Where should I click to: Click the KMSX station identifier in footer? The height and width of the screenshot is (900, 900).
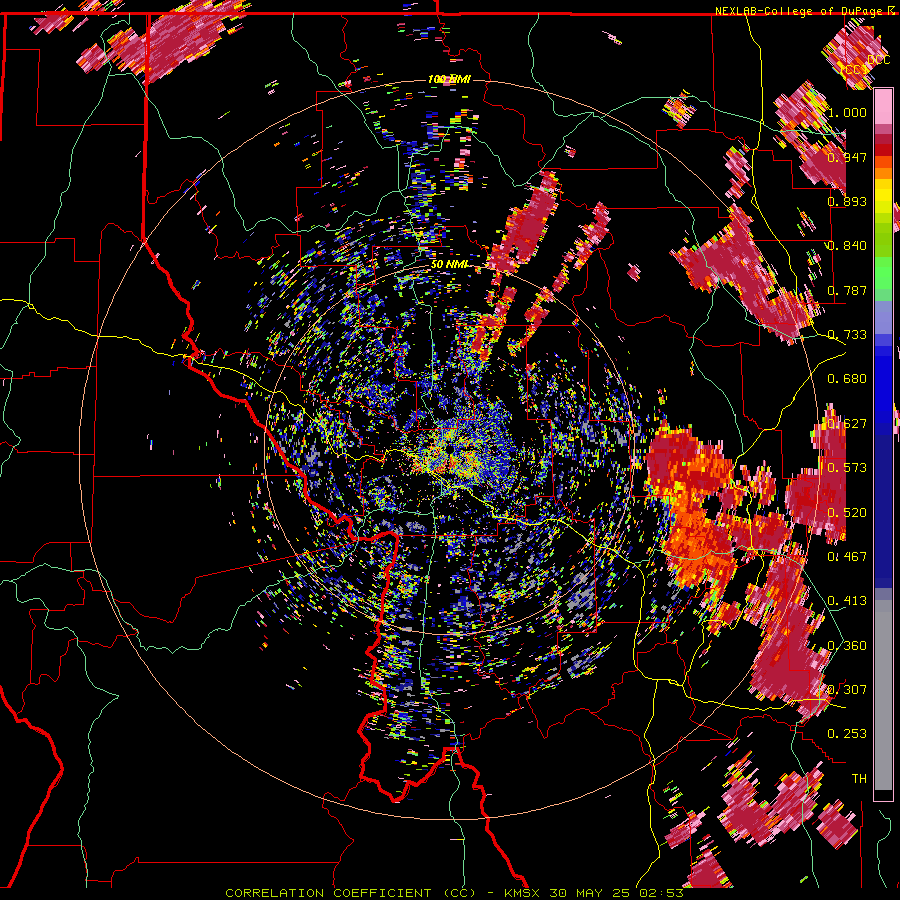[523, 893]
